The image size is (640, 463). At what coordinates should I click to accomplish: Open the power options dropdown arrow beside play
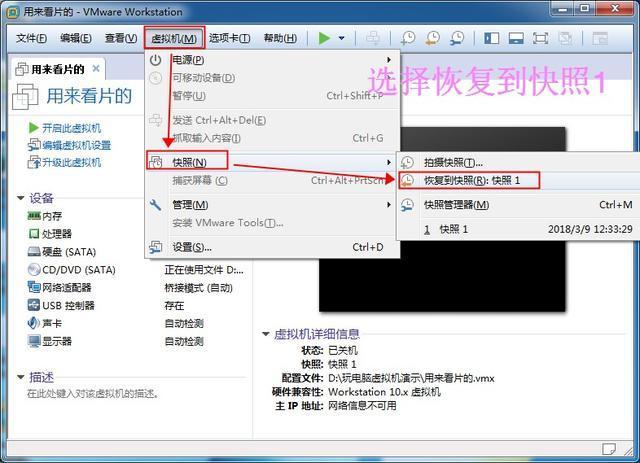(342, 38)
